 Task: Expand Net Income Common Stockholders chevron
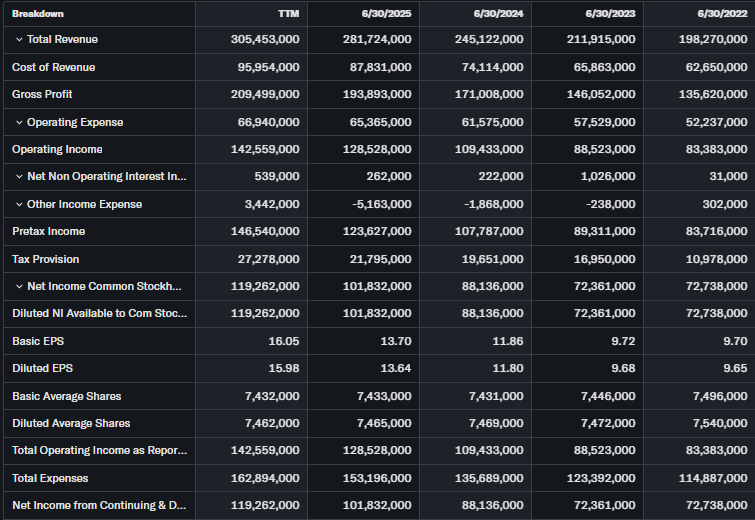coord(19,286)
